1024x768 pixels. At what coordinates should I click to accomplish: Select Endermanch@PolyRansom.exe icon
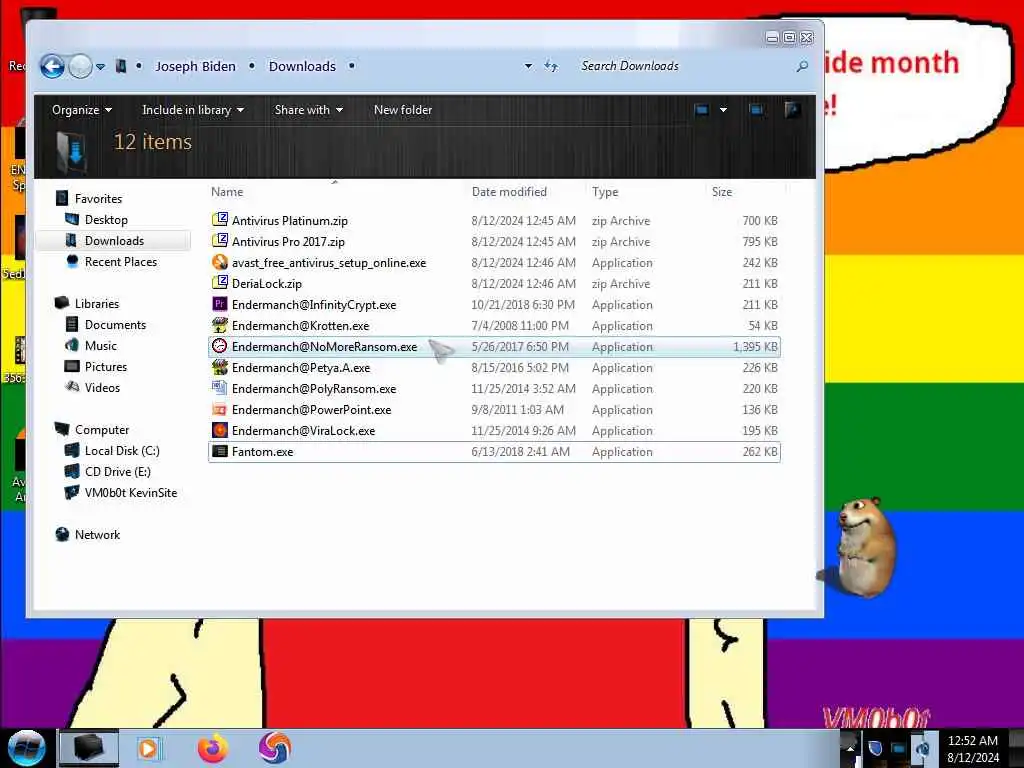[x=220, y=388]
